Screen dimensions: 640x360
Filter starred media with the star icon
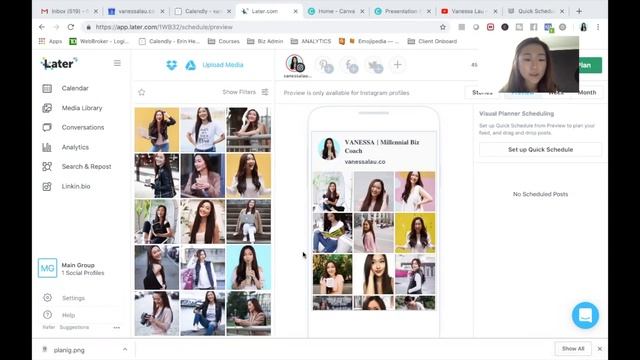tap(142, 92)
